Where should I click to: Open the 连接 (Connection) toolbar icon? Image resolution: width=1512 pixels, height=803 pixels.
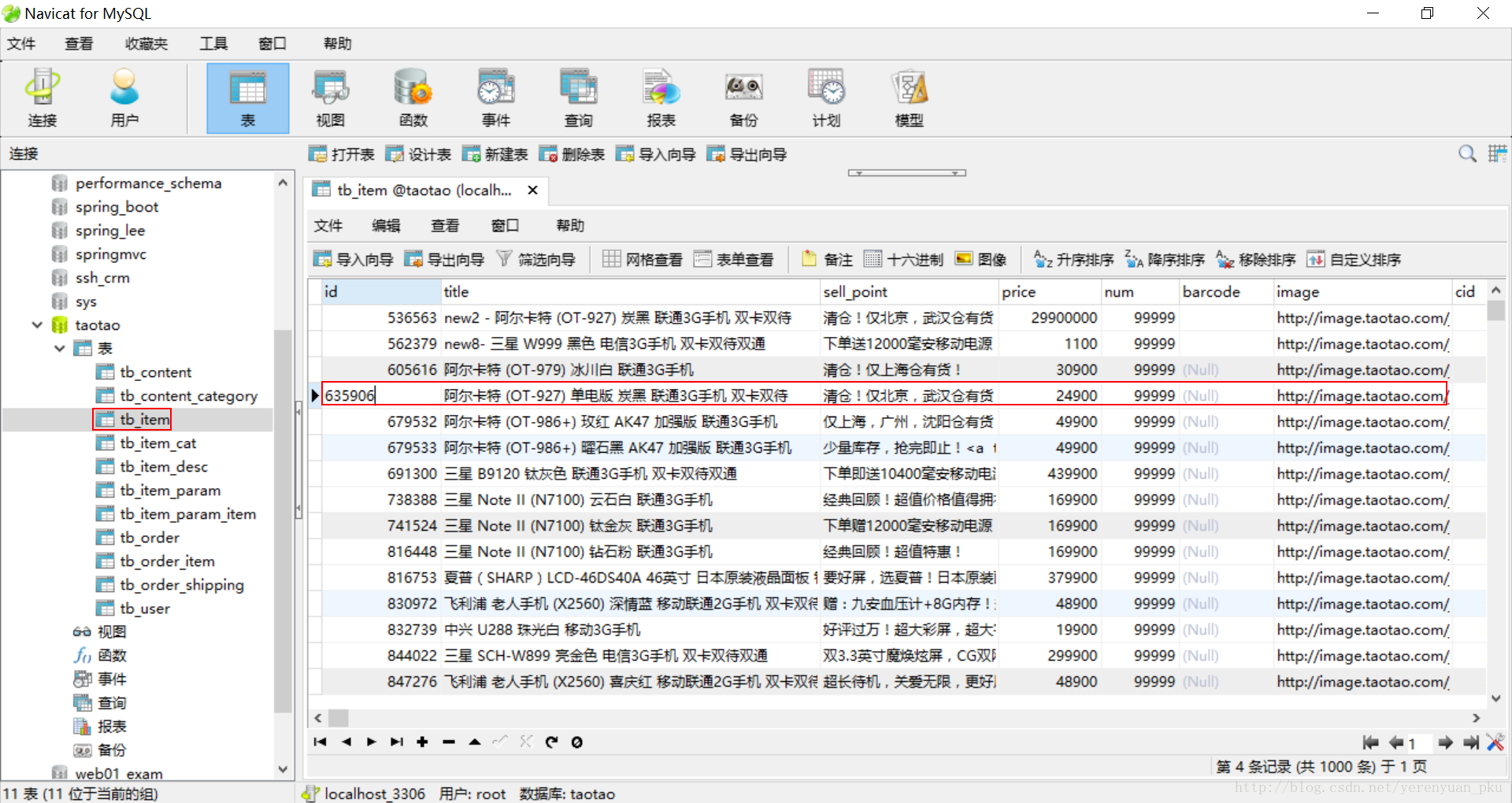[x=43, y=98]
